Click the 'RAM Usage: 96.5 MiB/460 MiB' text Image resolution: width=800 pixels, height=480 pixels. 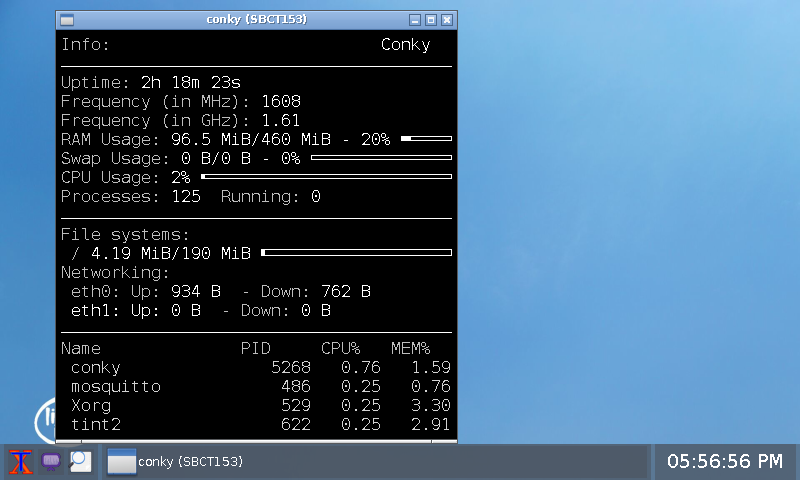tap(196, 139)
